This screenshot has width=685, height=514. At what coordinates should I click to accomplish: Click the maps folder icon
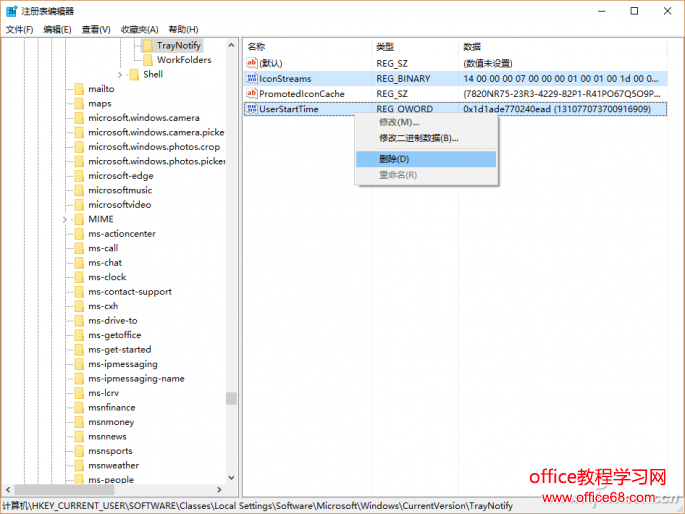79,103
